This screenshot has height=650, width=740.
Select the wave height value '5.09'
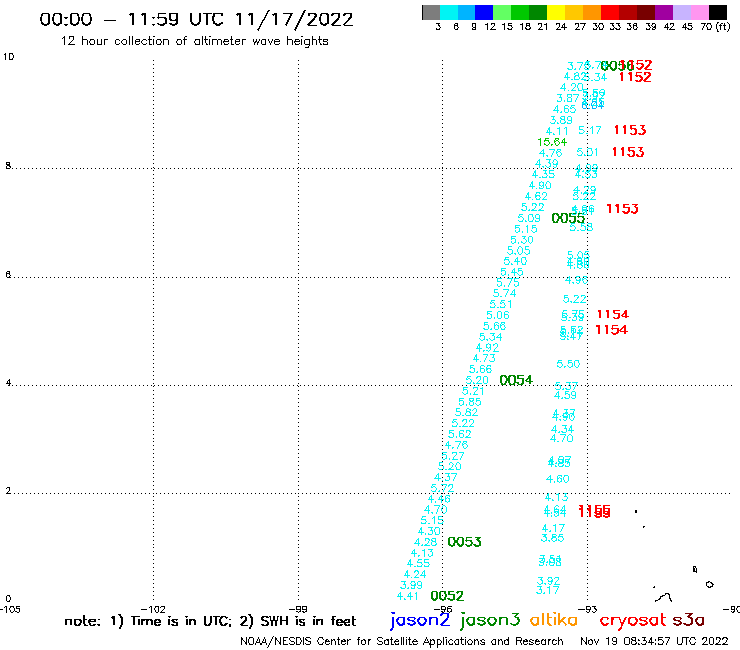click(x=529, y=218)
